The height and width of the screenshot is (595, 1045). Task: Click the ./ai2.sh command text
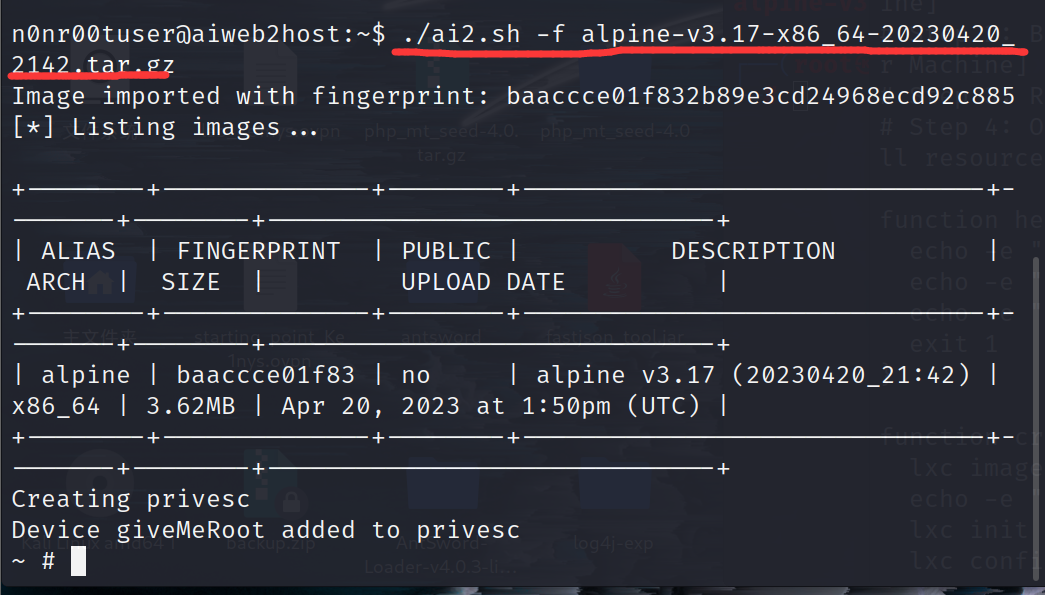(462, 33)
